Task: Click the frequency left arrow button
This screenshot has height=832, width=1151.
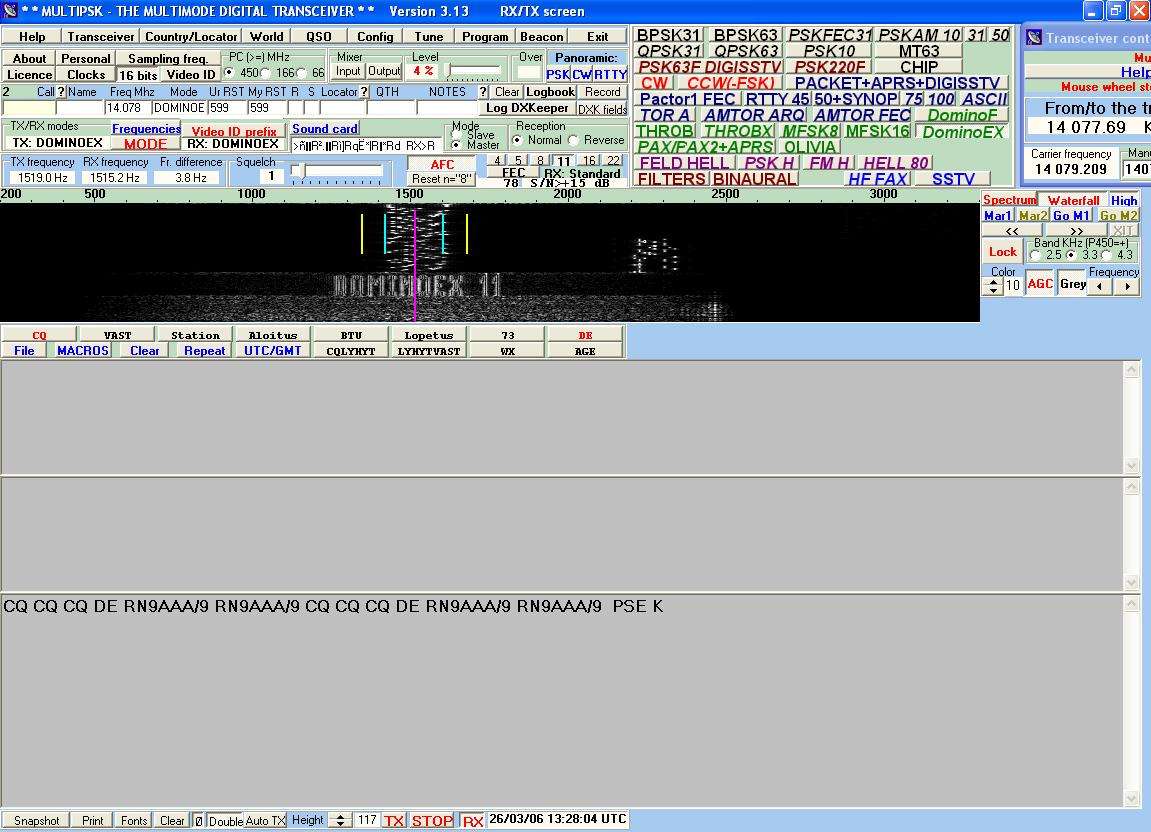Action: pos(1099,286)
